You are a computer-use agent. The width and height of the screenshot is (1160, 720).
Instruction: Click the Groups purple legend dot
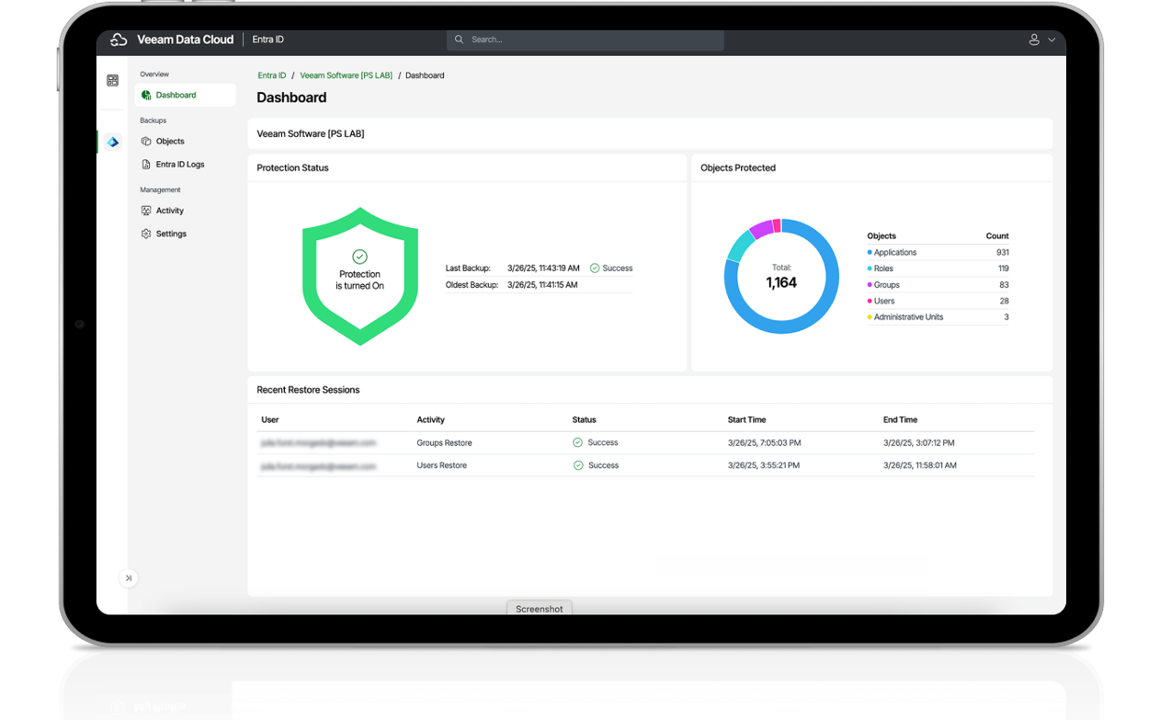(869, 285)
